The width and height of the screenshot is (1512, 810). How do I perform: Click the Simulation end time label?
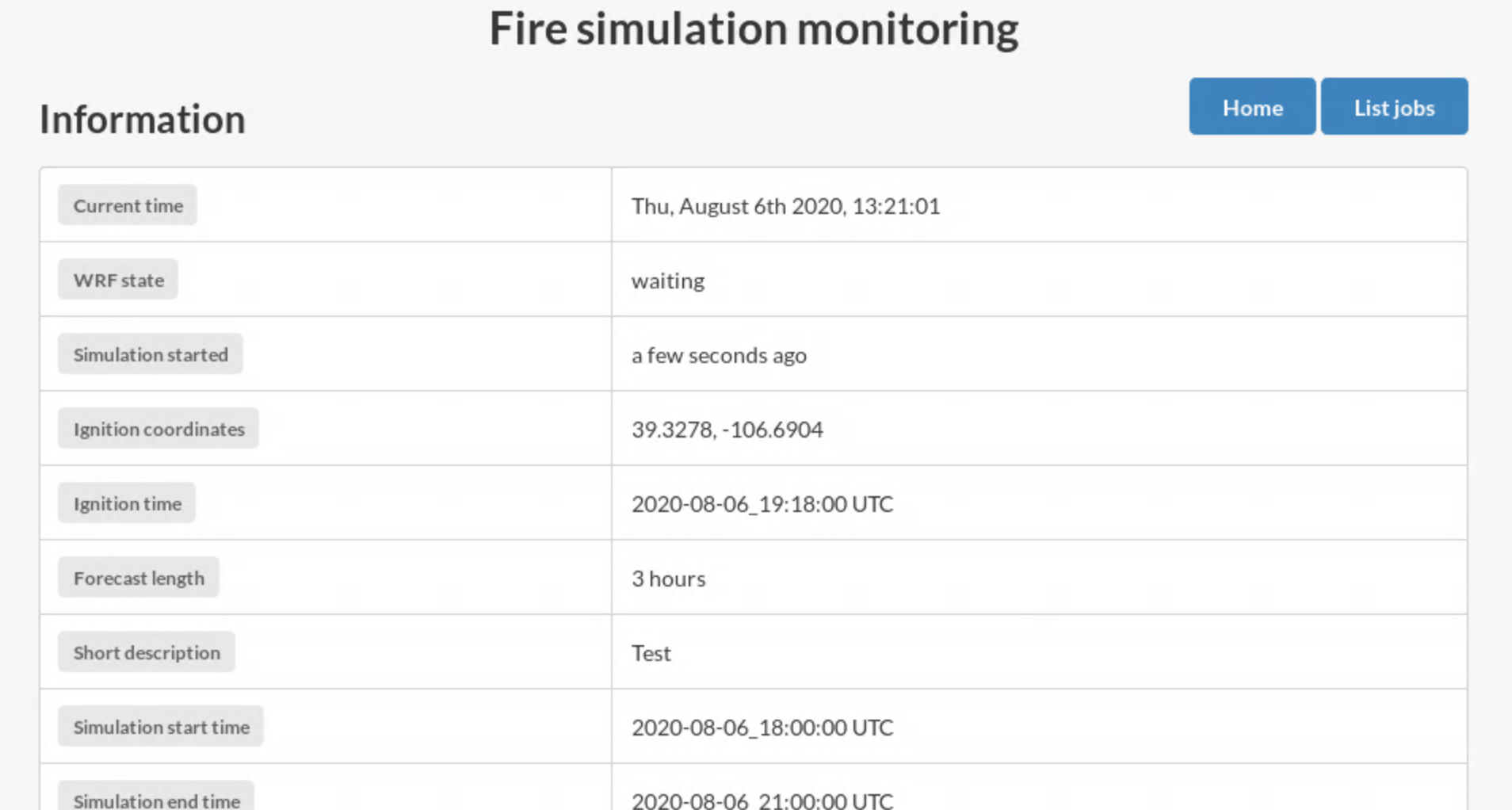click(x=156, y=797)
